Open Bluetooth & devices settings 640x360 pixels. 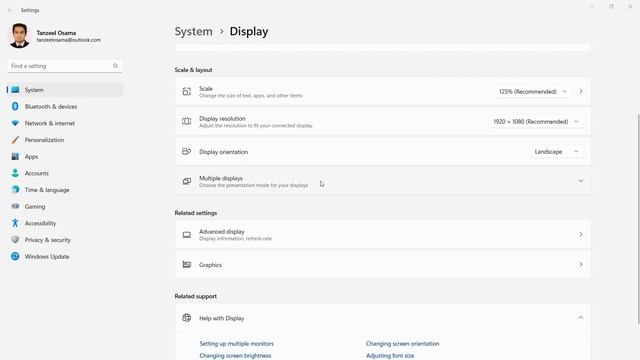[65, 107]
